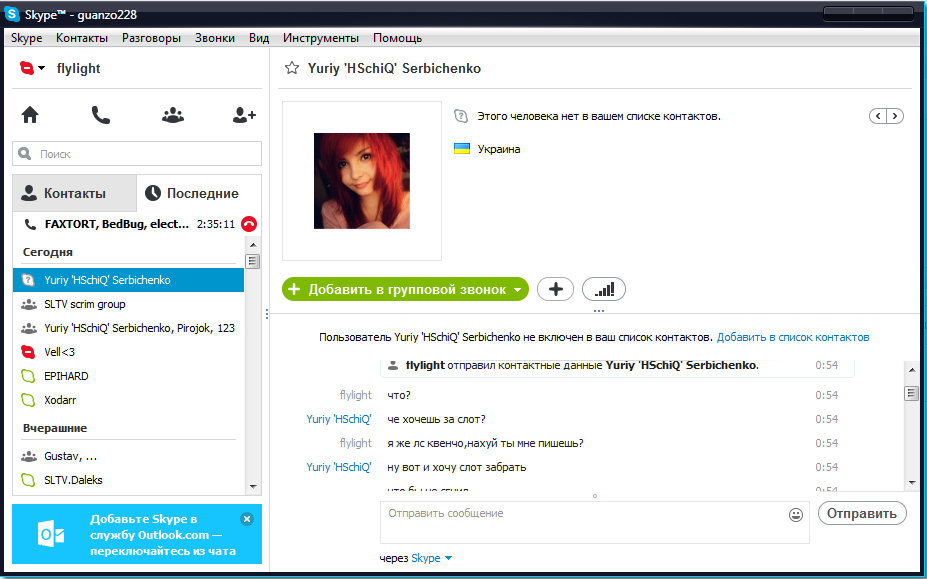Click the favorite star next to contact name

point(292,68)
